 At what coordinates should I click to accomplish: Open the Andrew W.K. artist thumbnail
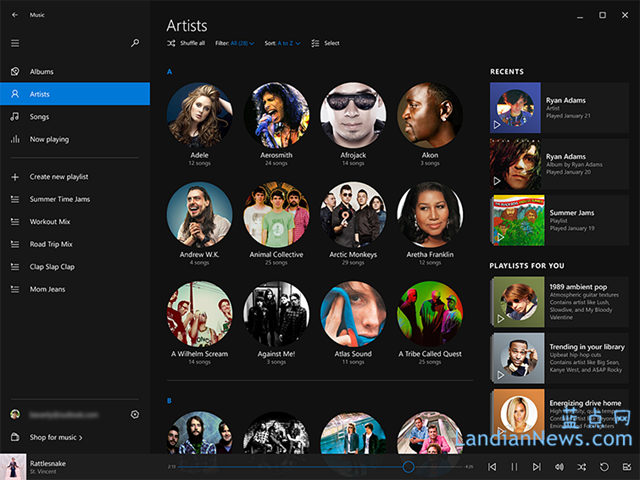point(200,215)
